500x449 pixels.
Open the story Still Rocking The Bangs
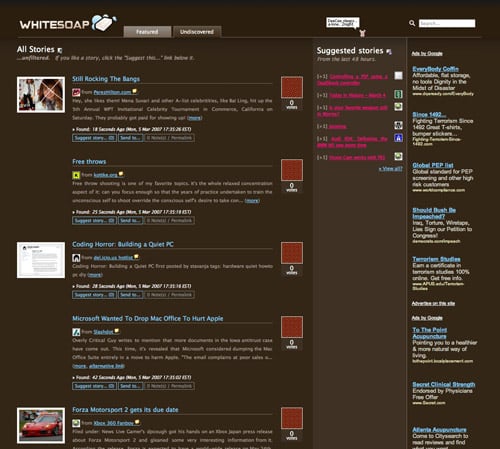click(106, 79)
